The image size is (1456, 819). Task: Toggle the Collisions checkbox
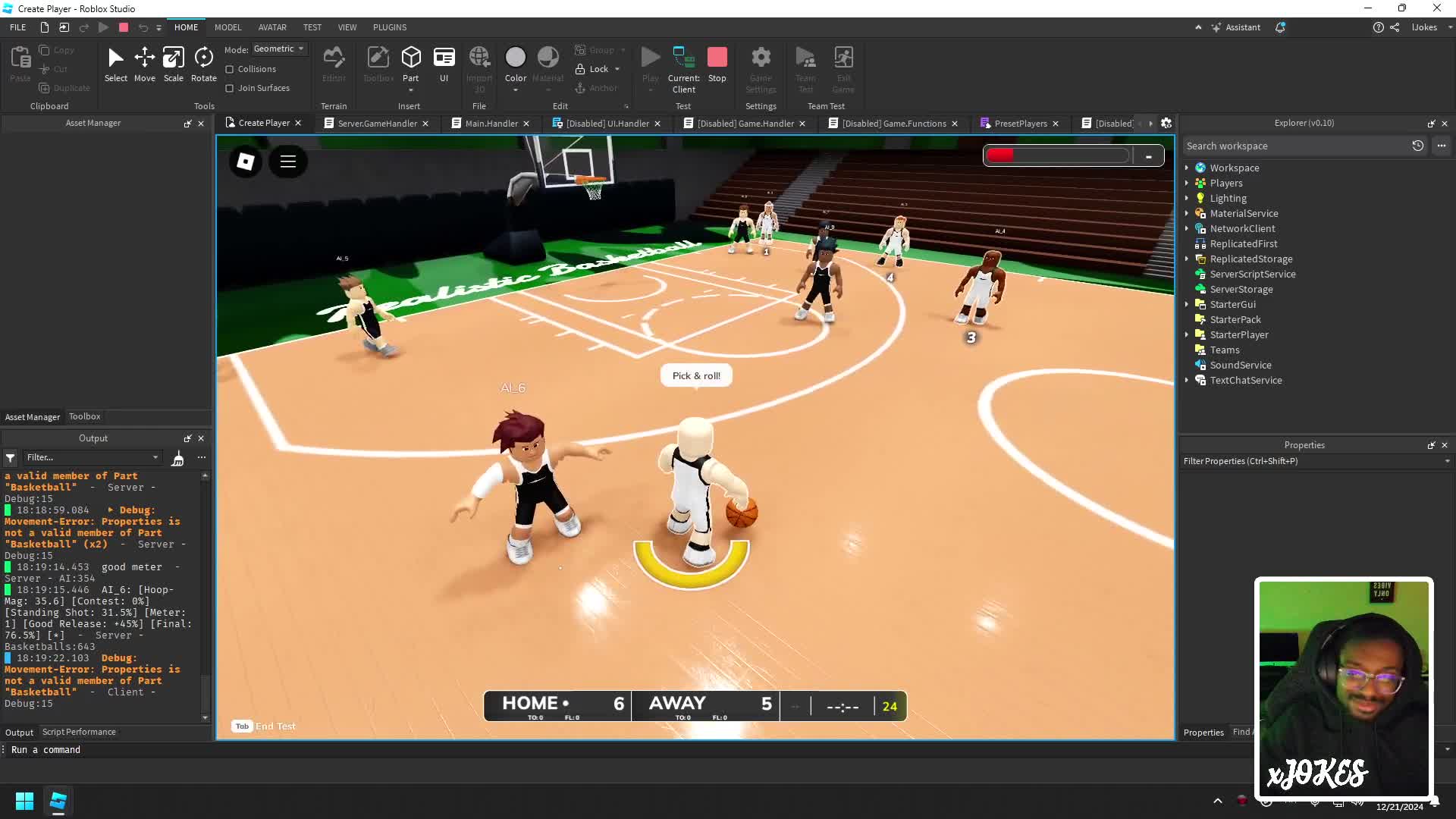229,69
